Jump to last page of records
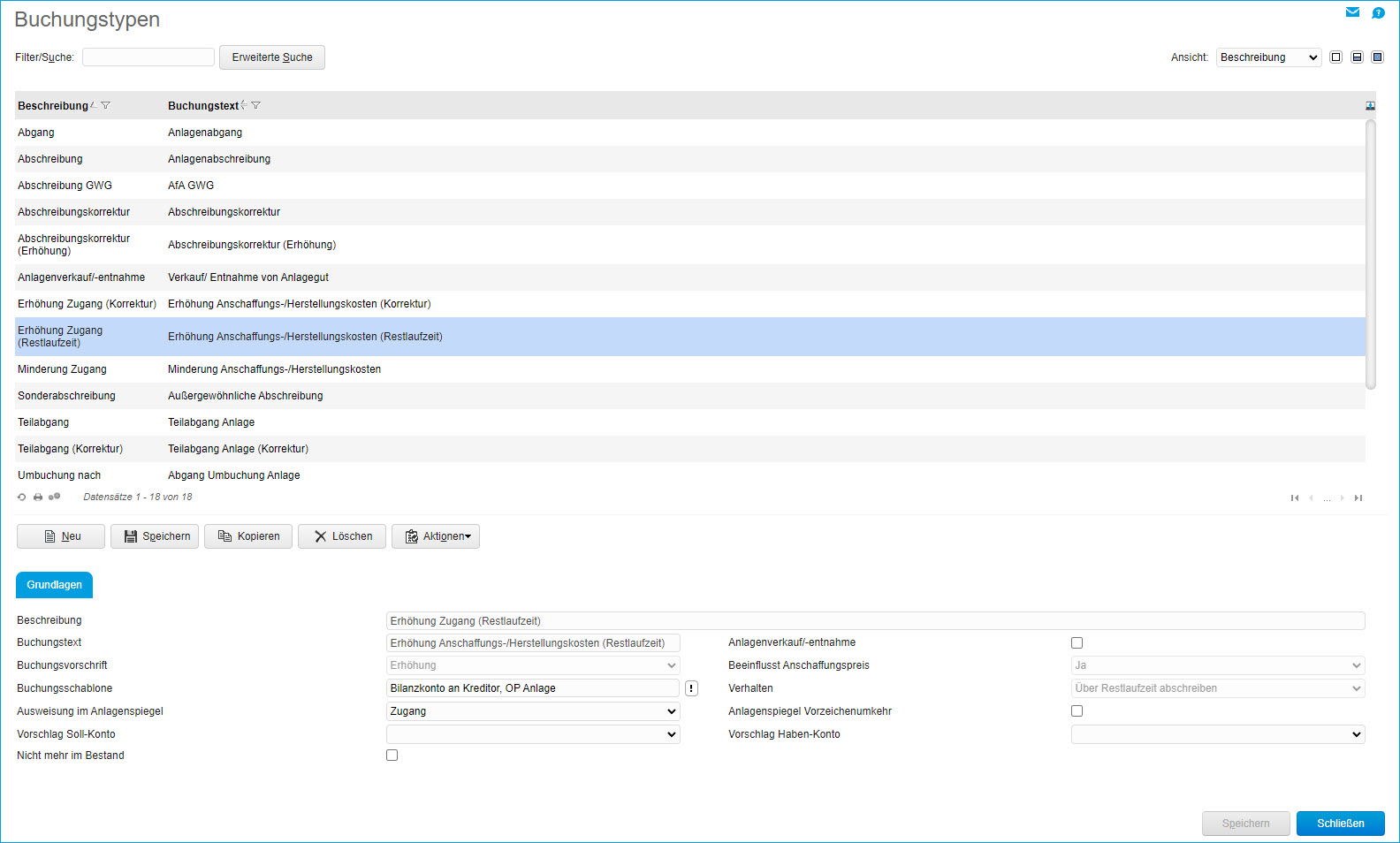This screenshot has width=1400, height=843. tap(1358, 498)
